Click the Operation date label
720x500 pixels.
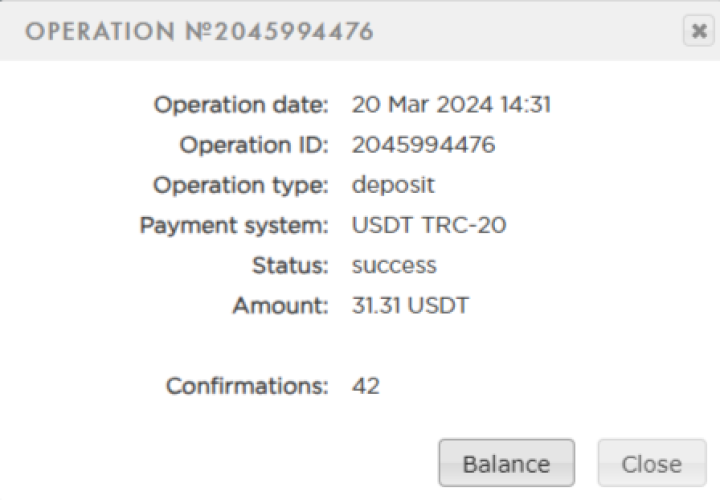tap(241, 104)
